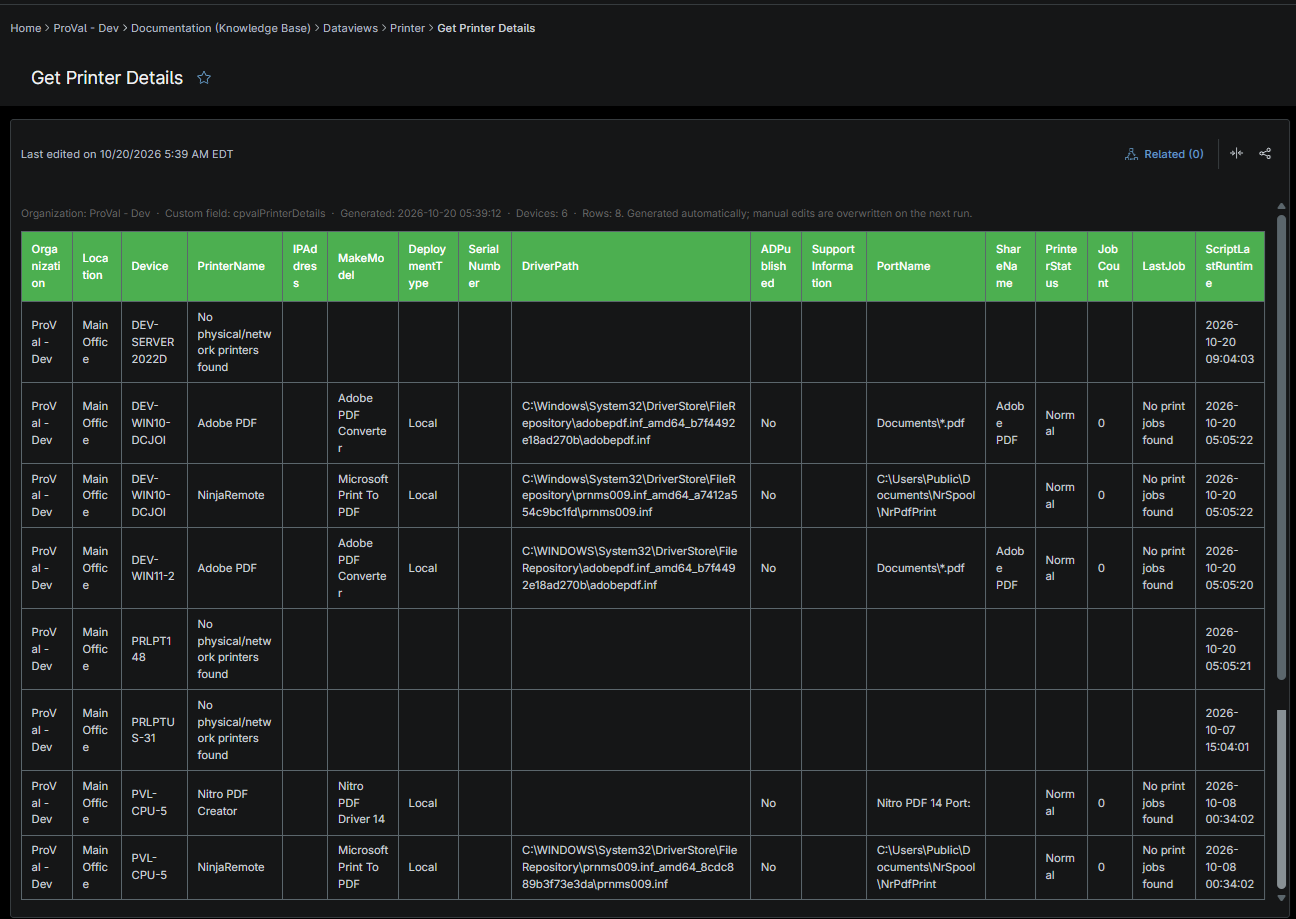This screenshot has height=919, width=1296.
Task: Click the share icon
Action: [1265, 154]
